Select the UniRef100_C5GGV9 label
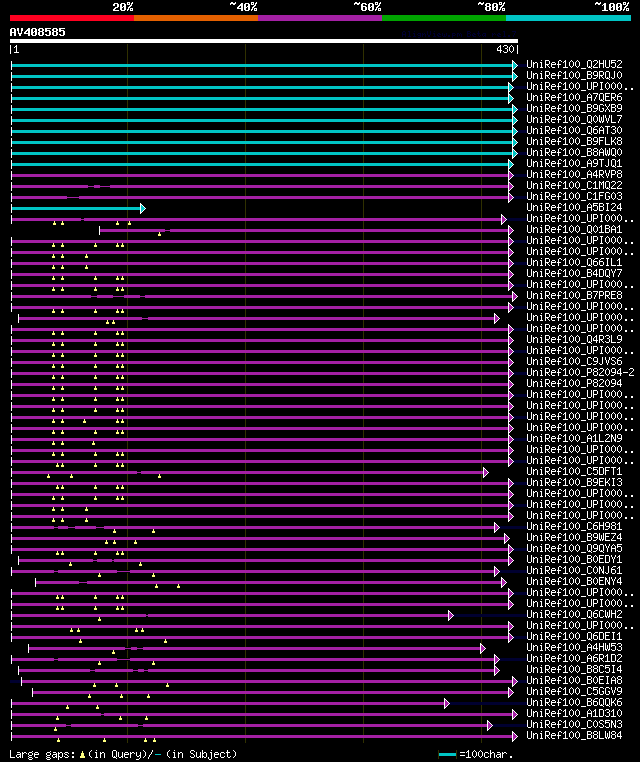 [x=574, y=692]
